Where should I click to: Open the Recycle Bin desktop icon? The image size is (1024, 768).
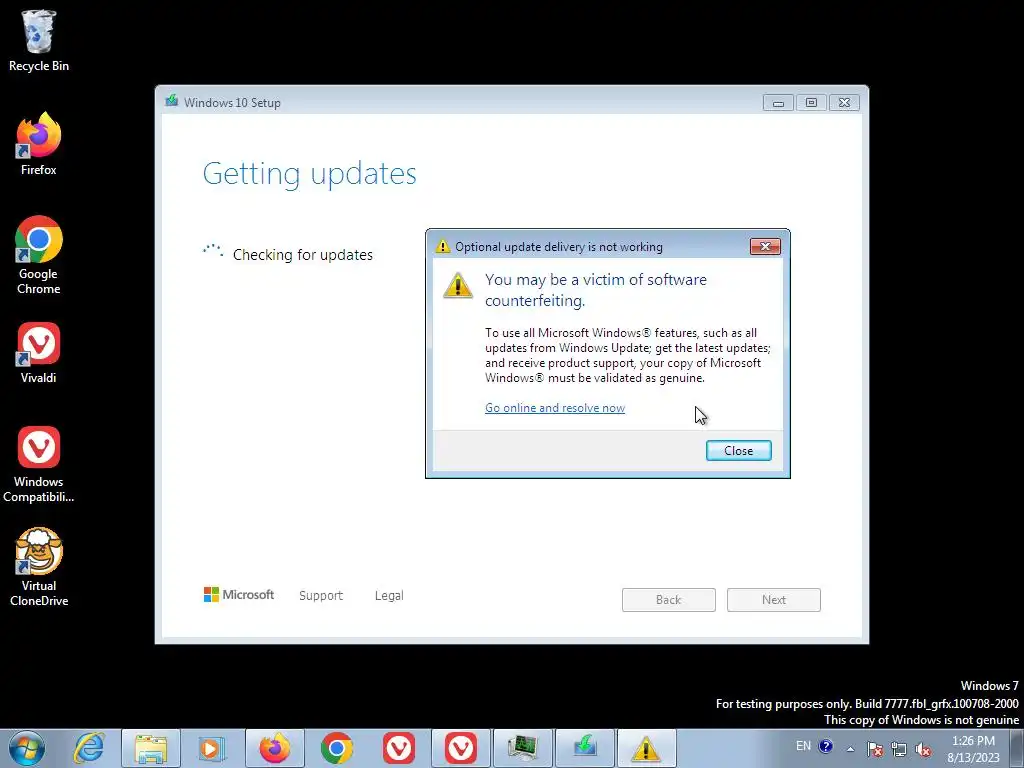point(39,40)
